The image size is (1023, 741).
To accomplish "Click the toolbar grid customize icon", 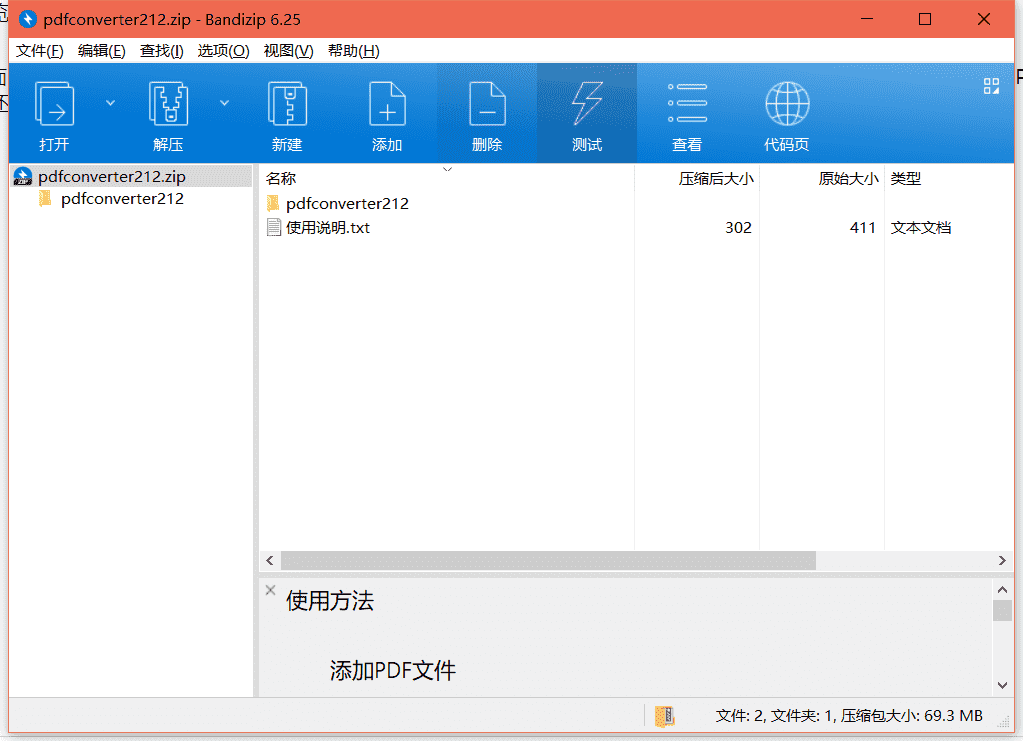I will coord(991,86).
